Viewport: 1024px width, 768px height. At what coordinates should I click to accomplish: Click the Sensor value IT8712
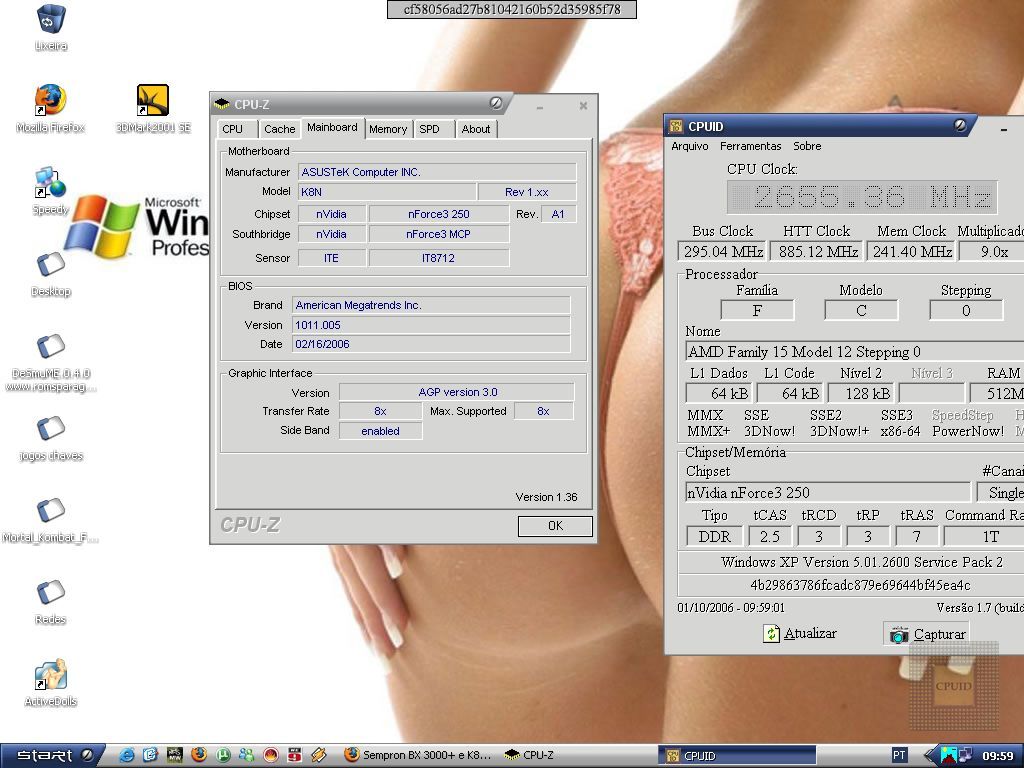[438, 258]
